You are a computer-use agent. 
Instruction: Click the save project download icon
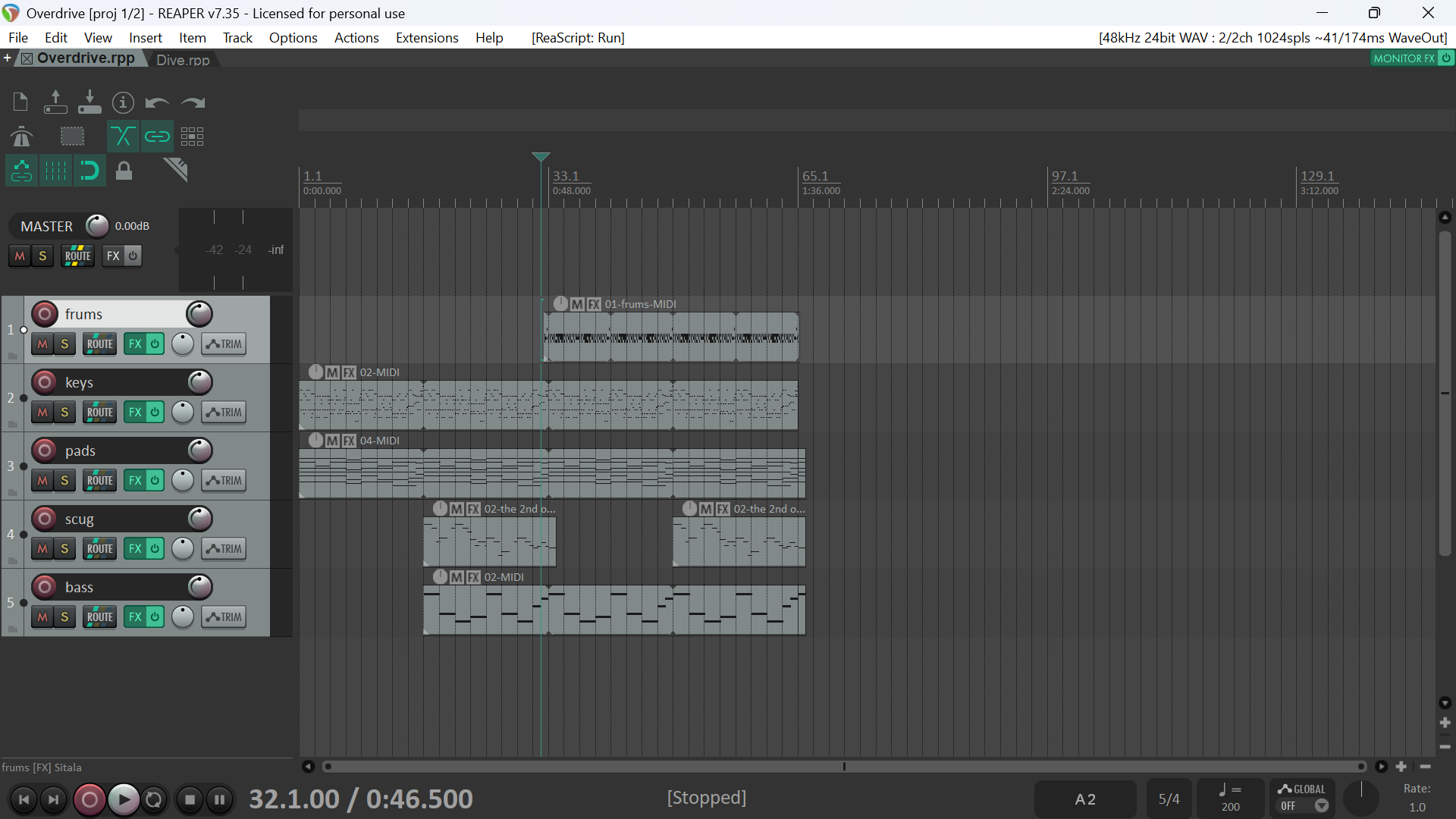[89, 102]
